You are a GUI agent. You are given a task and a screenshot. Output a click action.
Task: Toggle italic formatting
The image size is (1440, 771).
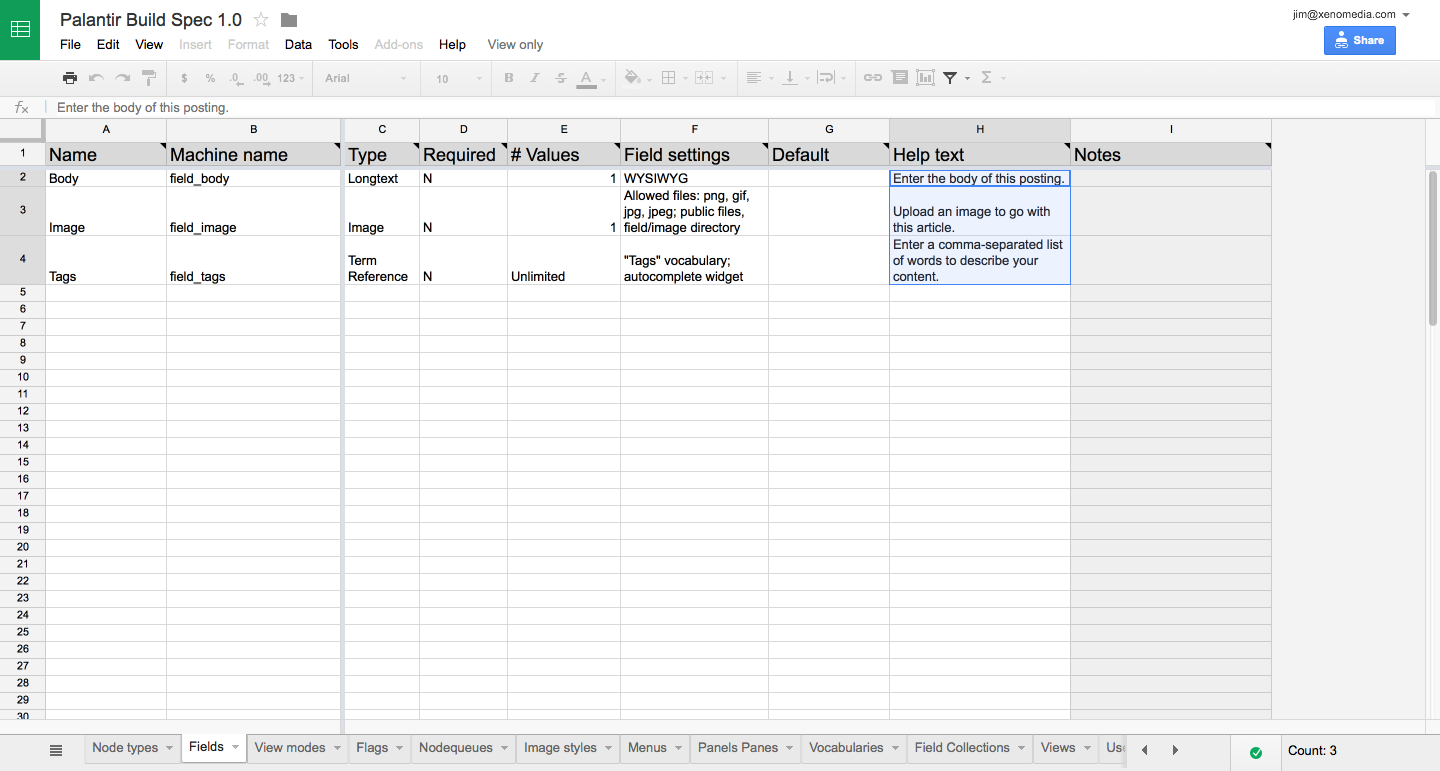[535, 78]
